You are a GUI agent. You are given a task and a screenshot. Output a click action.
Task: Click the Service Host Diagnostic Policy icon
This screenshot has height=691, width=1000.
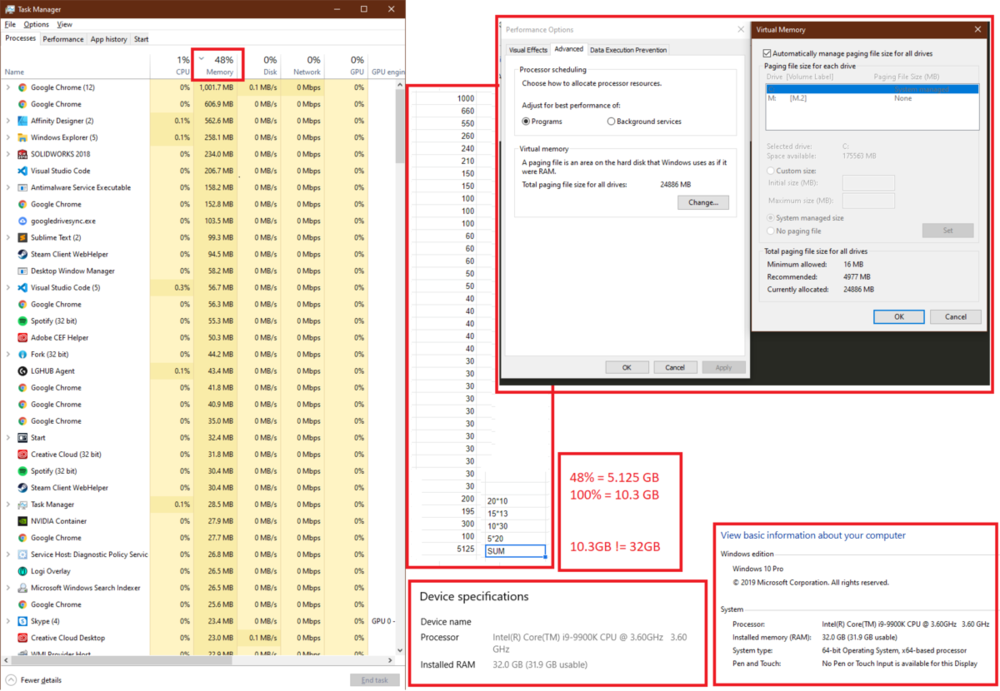click(22, 554)
